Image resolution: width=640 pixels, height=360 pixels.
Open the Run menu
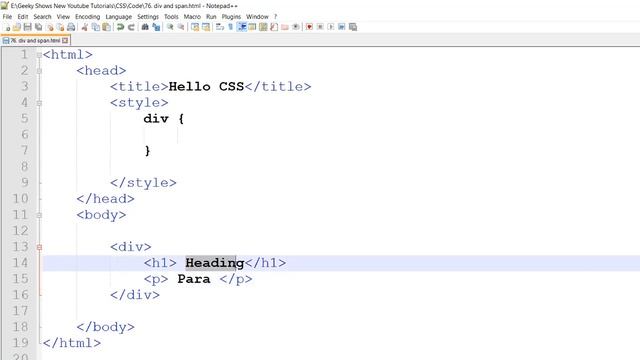point(211,17)
